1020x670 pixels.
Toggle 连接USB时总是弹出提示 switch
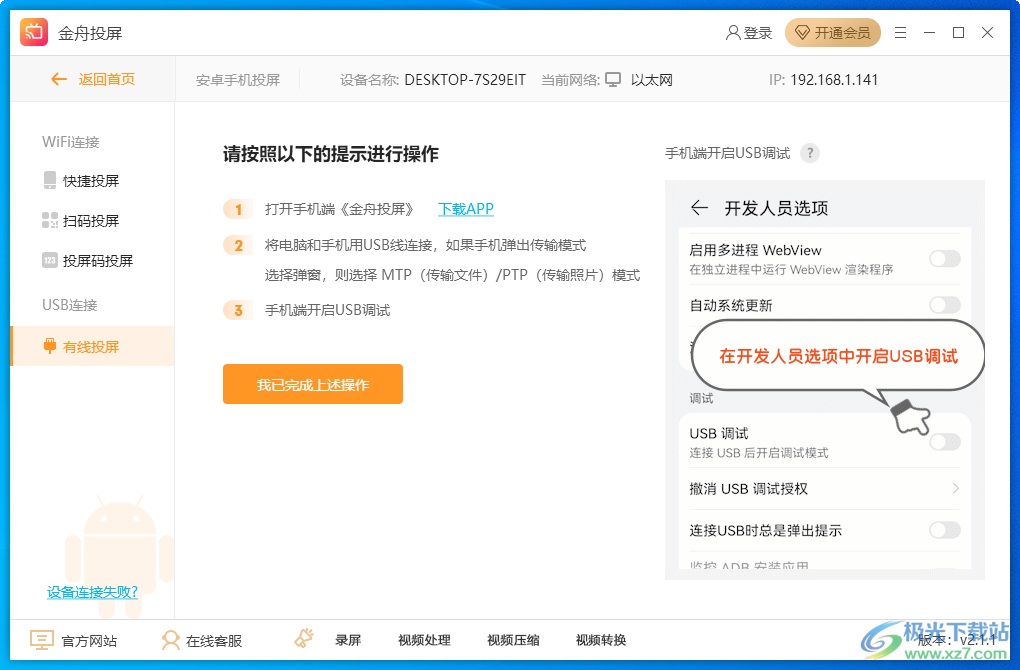tap(944, 531)
